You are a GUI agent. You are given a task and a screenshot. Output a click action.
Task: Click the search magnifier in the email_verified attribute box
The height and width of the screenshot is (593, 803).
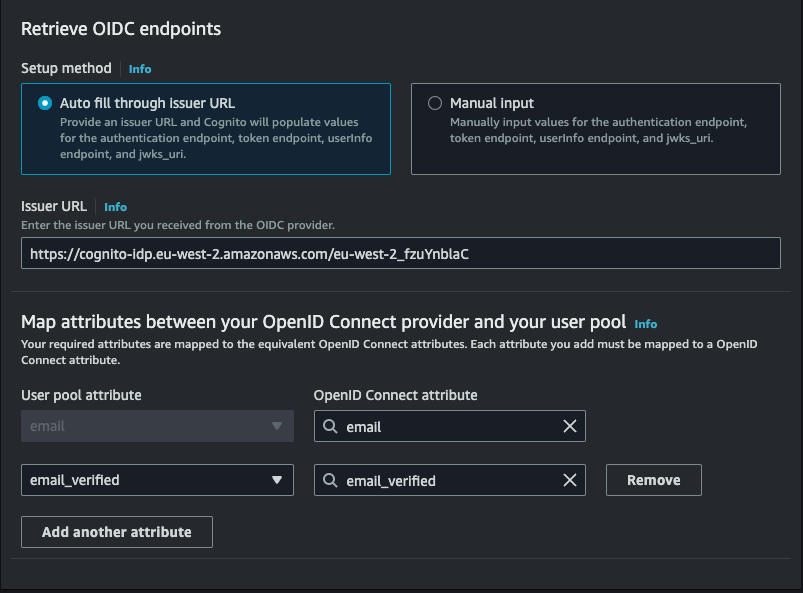(329, 480)
